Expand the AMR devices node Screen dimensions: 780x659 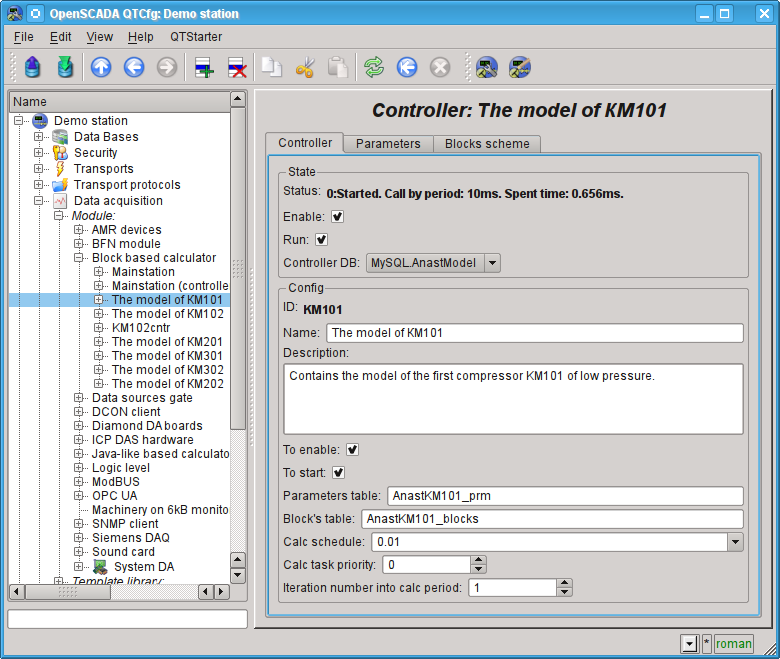(78, 230)
